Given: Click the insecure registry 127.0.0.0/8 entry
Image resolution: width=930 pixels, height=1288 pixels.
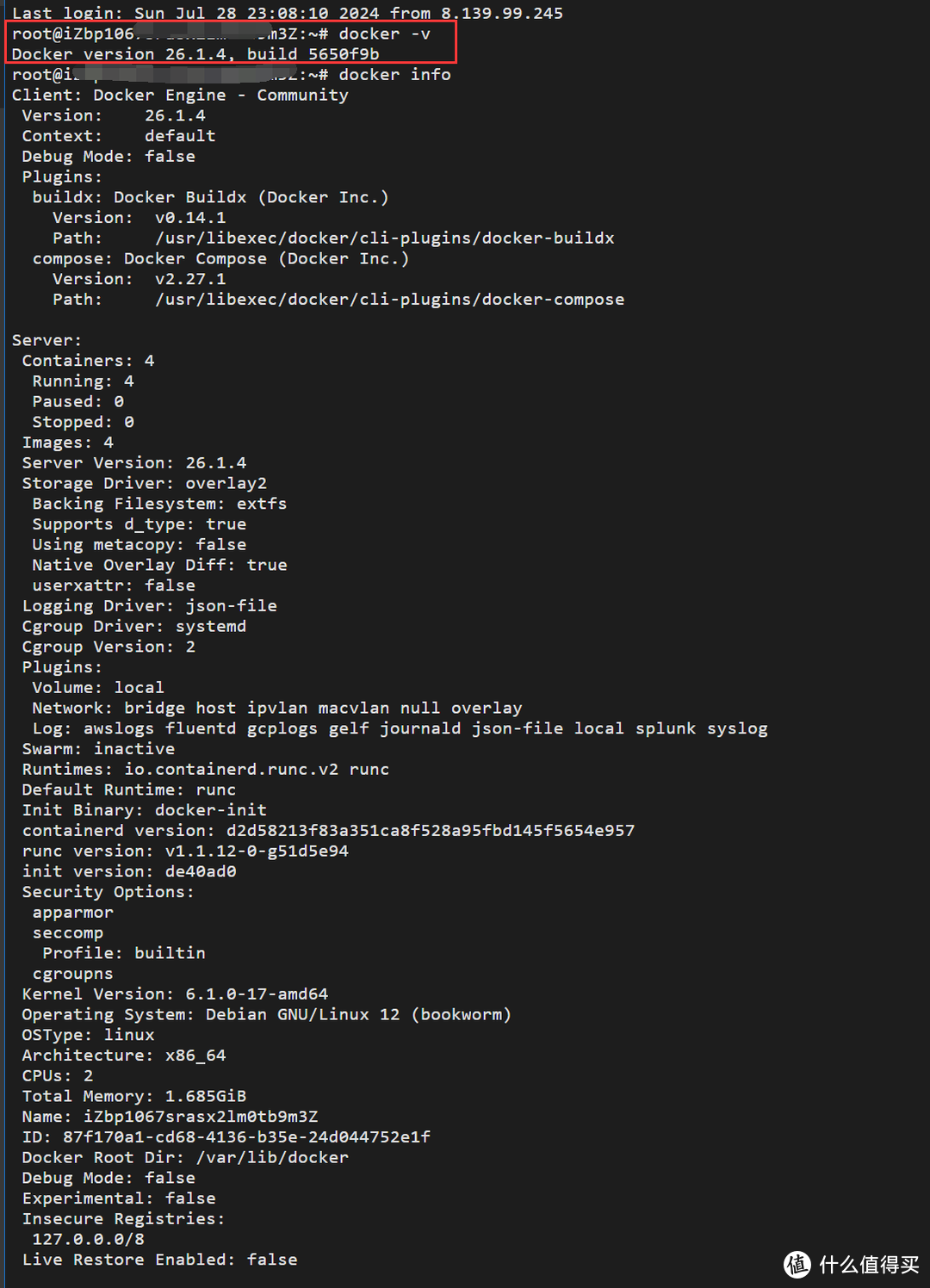Looking at the screenshot, I should pos(88,1240).
